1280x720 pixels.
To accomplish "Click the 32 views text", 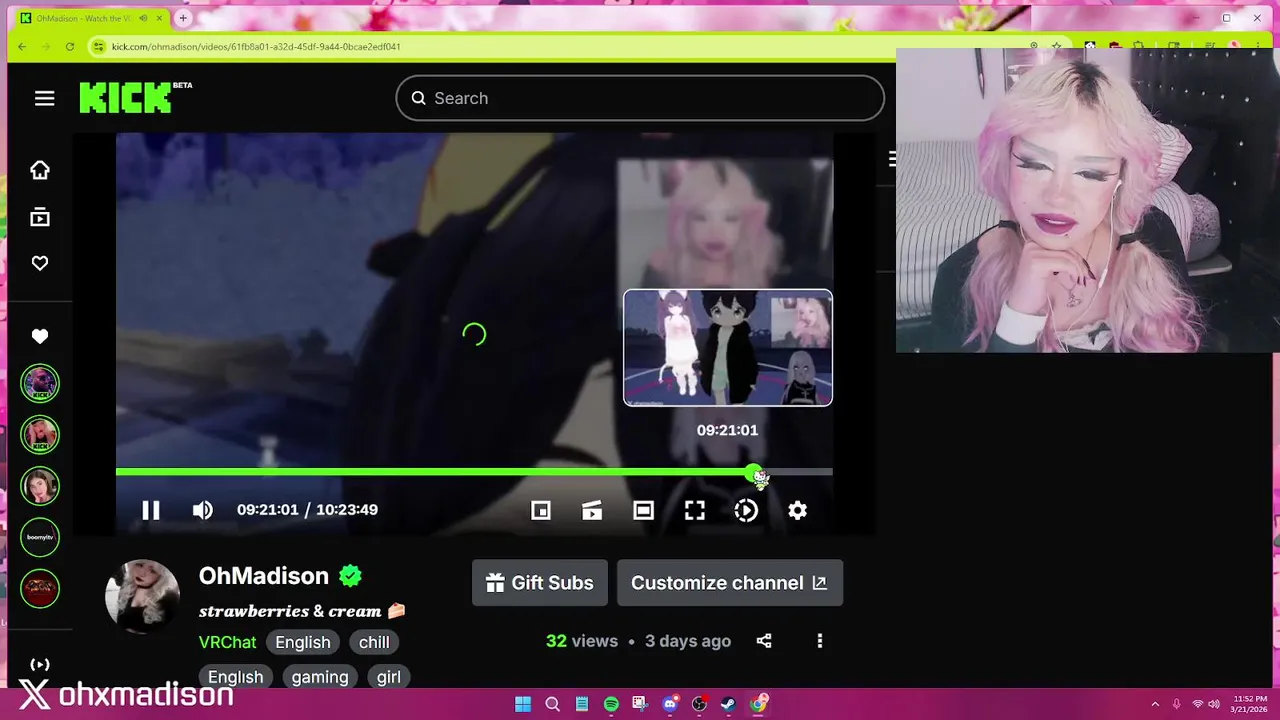I will tap(582, 641).
